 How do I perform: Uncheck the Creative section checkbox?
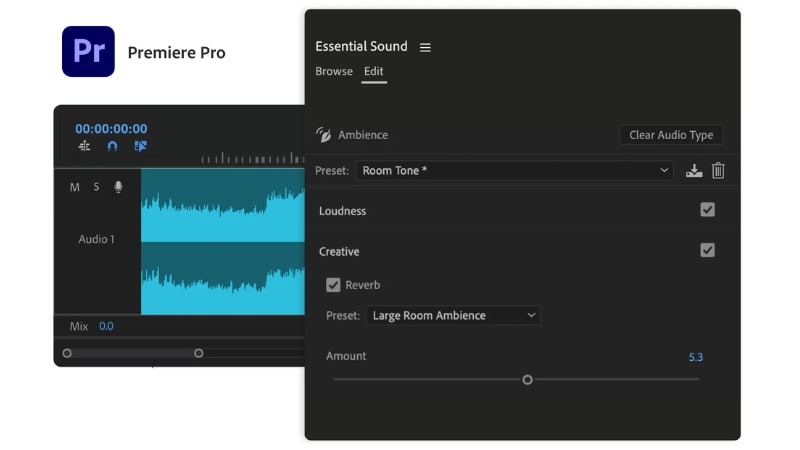pyautogui.click(x=707, y=250)
